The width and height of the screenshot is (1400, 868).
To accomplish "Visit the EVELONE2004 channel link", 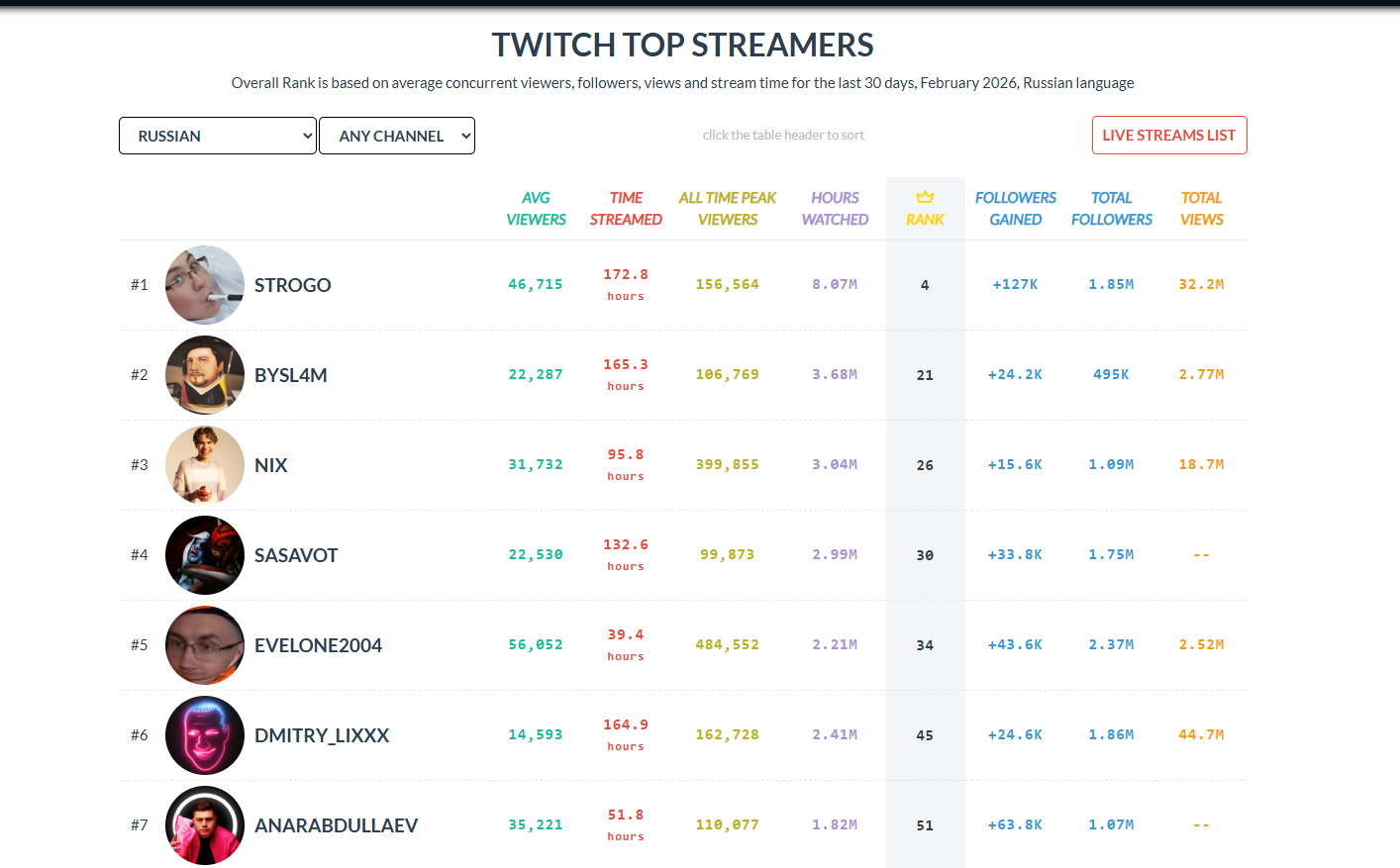I will 318,645.
